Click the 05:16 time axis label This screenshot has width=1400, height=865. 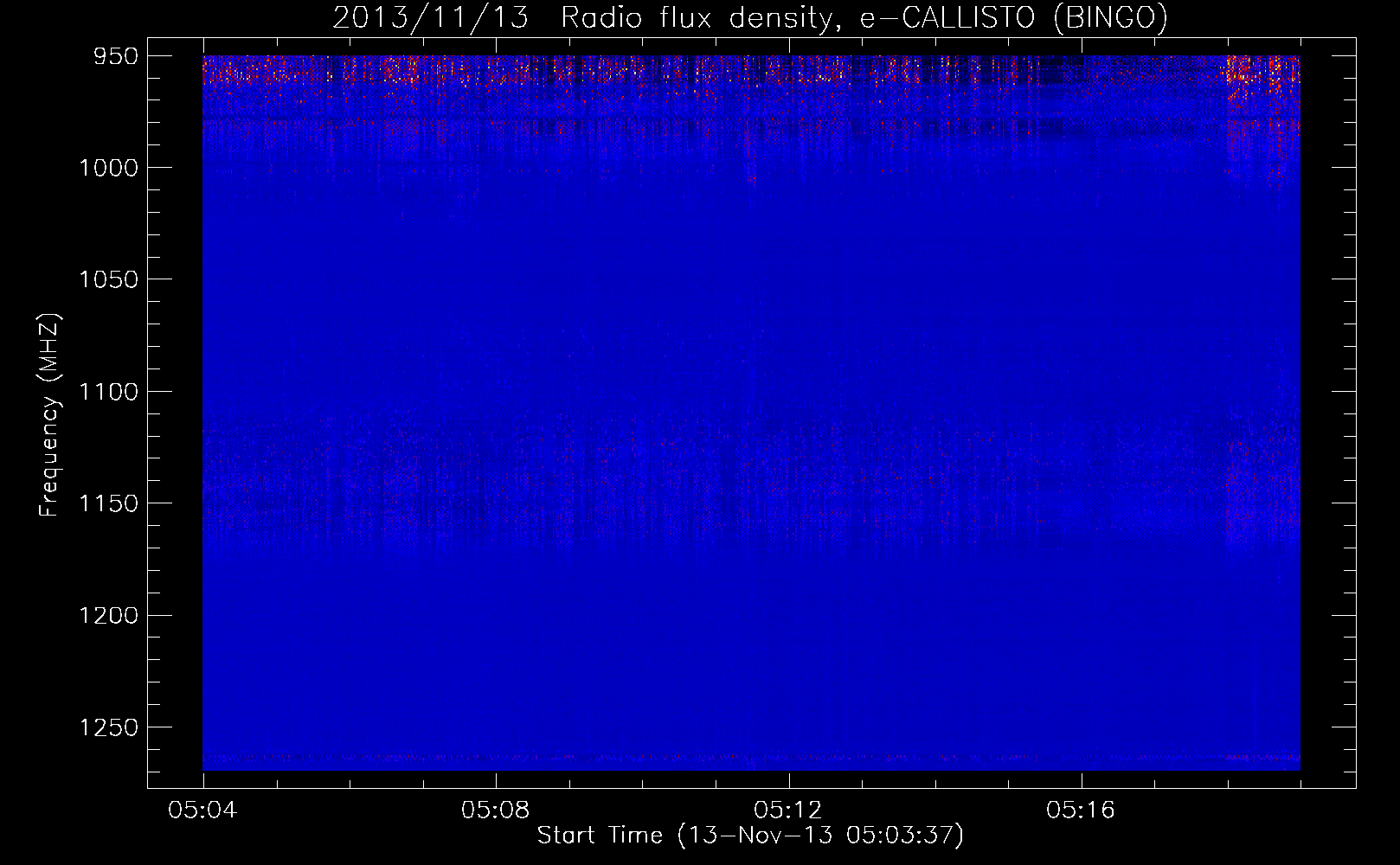(1081, 810)
